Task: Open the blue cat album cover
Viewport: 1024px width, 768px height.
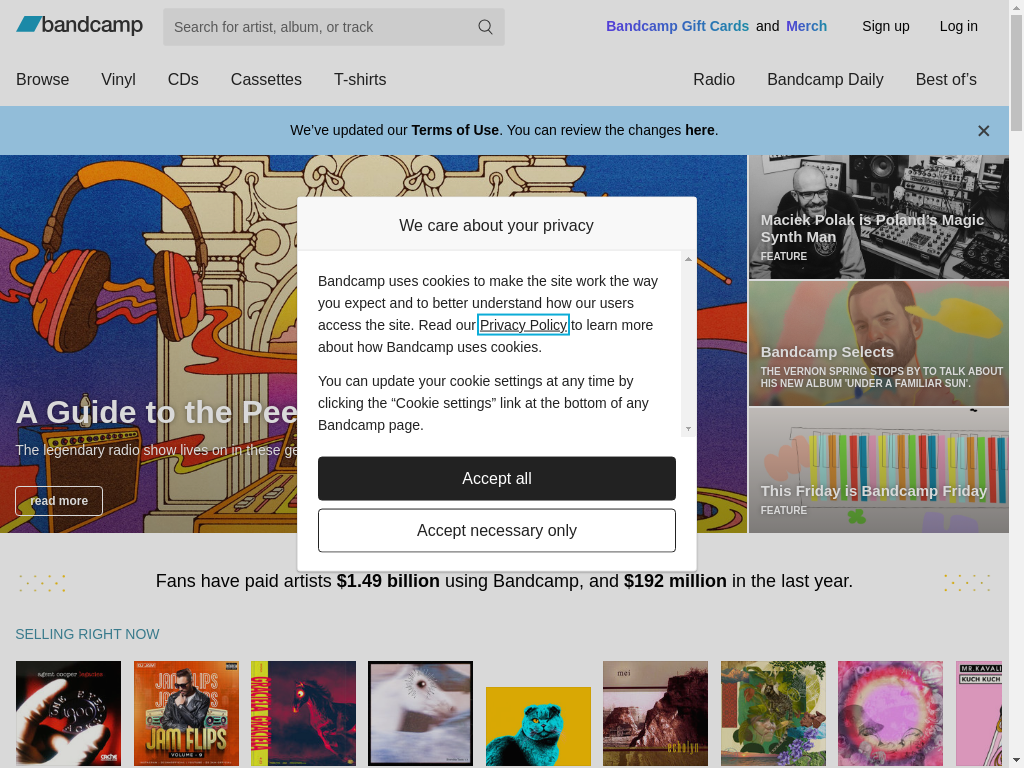Action: coord(538,726)
